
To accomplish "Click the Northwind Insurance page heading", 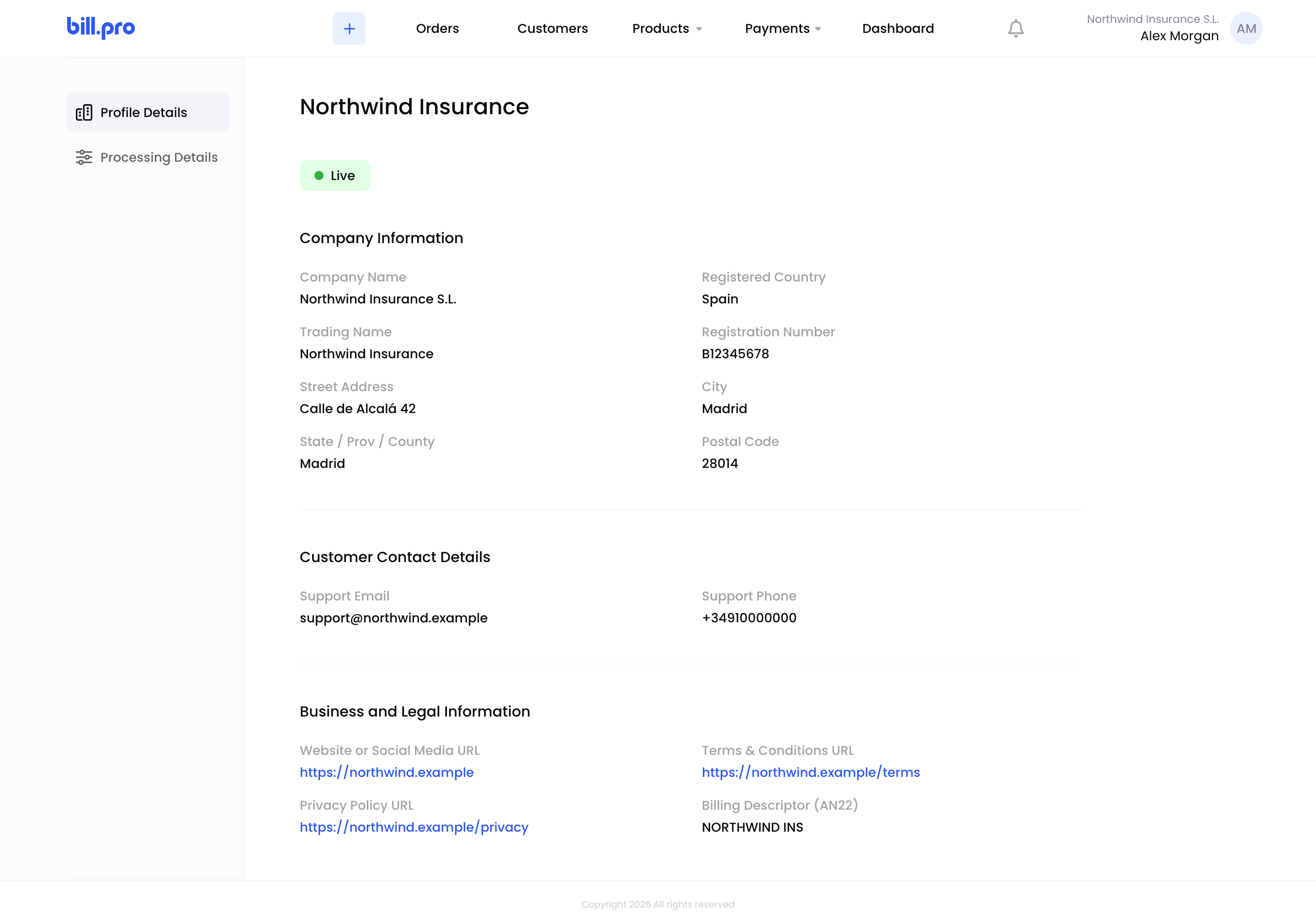I will [x=414, y=106].
